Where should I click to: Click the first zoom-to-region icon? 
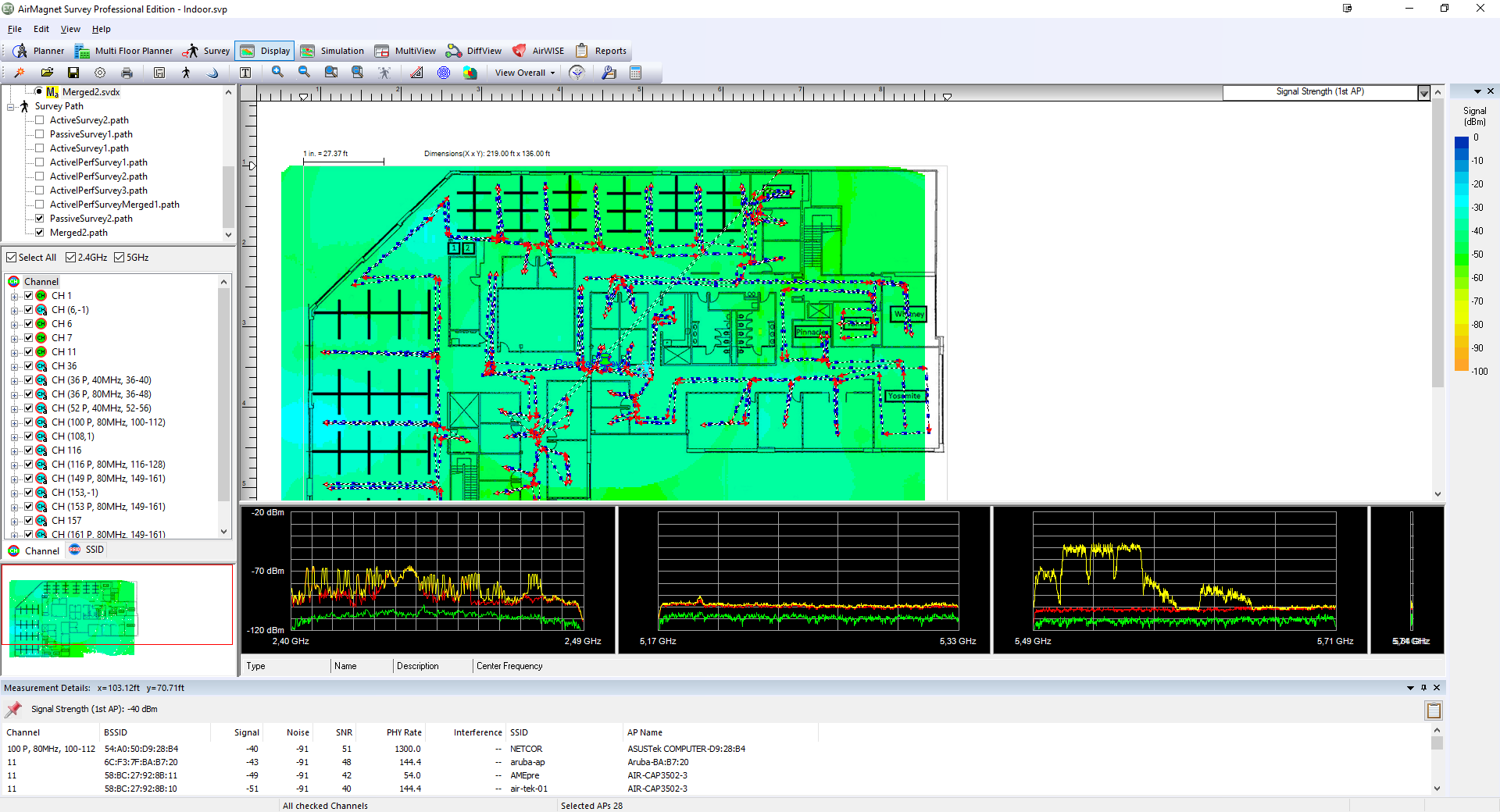331,73
